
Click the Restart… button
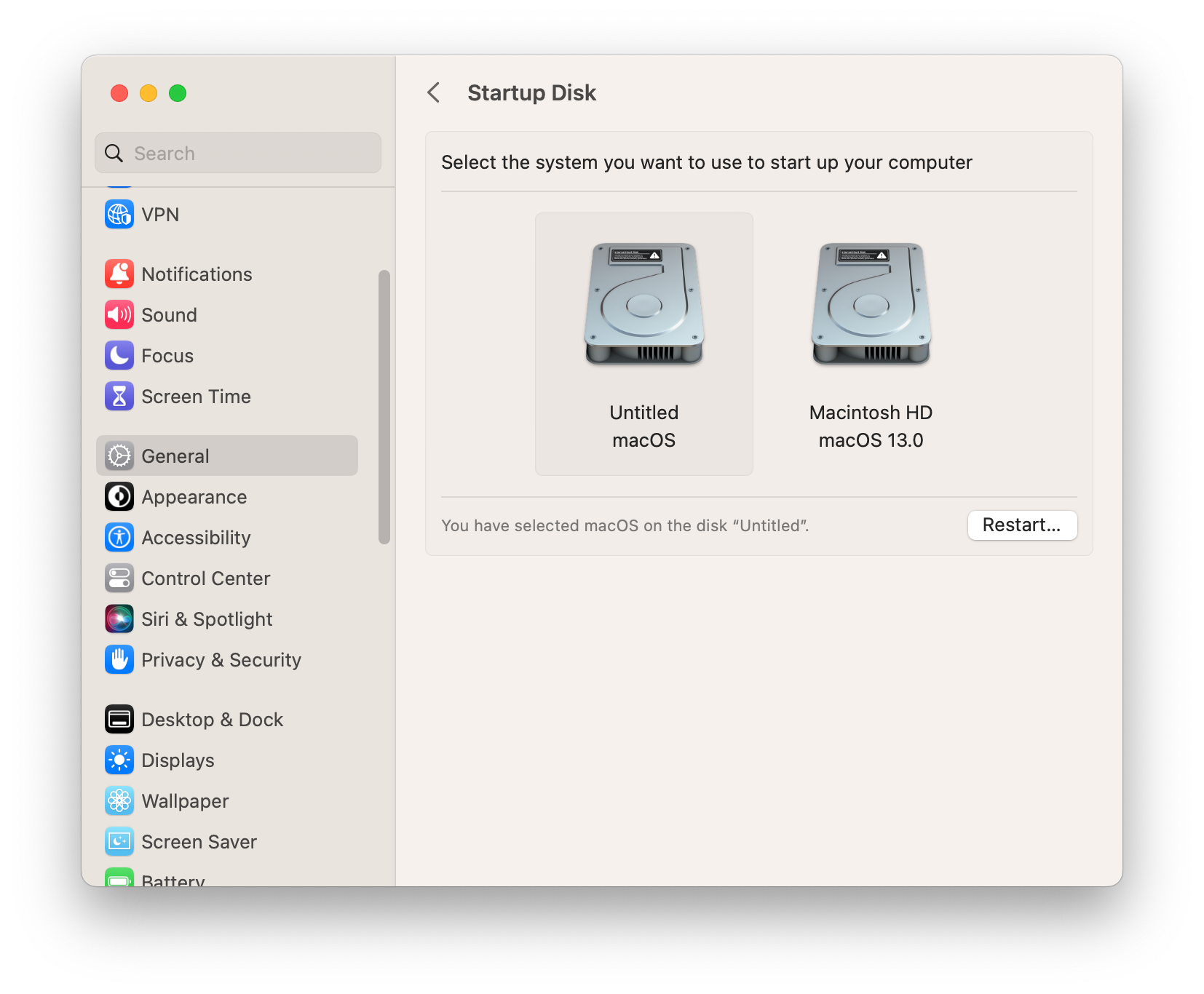click(x=1022, y=525)
